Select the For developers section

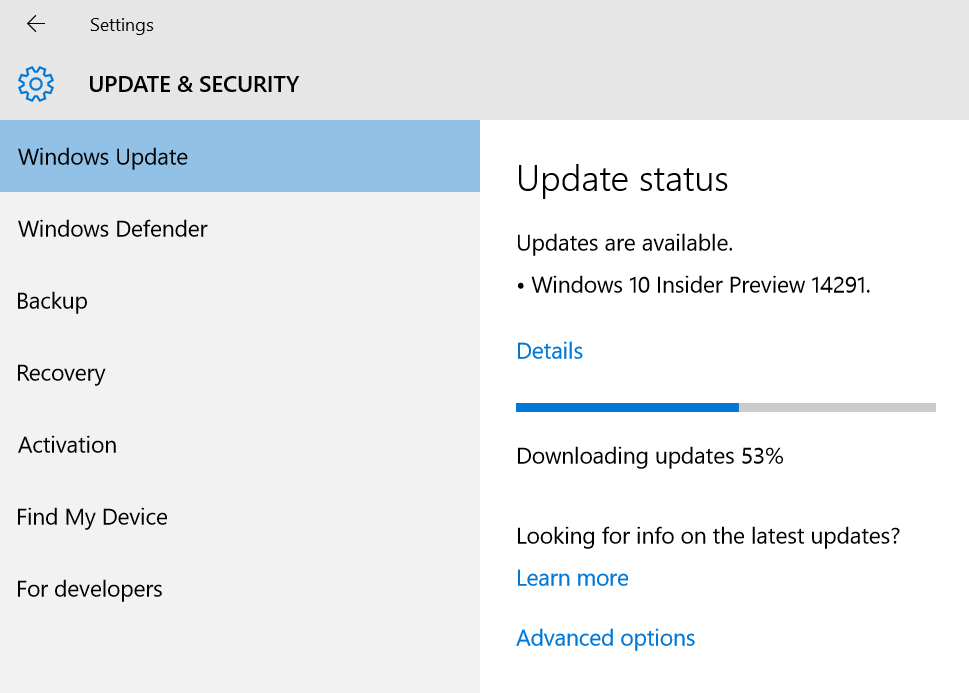click(x=89, y=589)
